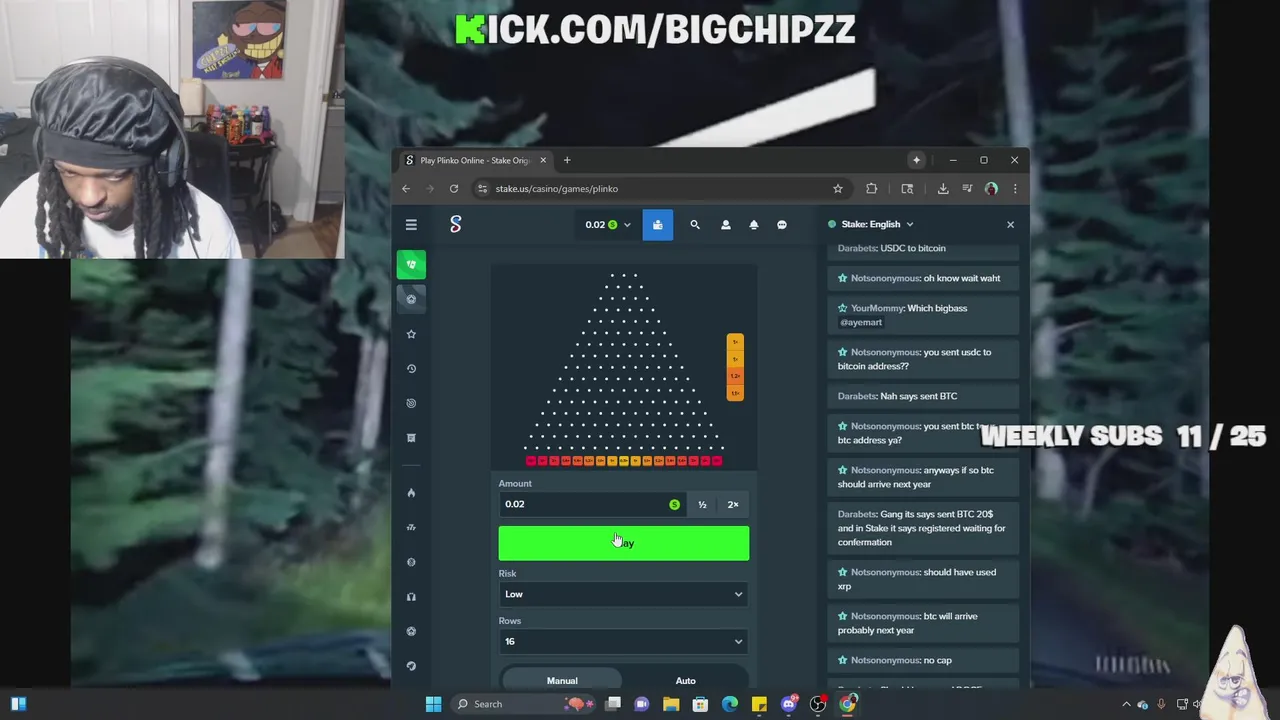Open the rocket icon in sidebar
The image size is (1280, 720).
[x=411, y=666]
